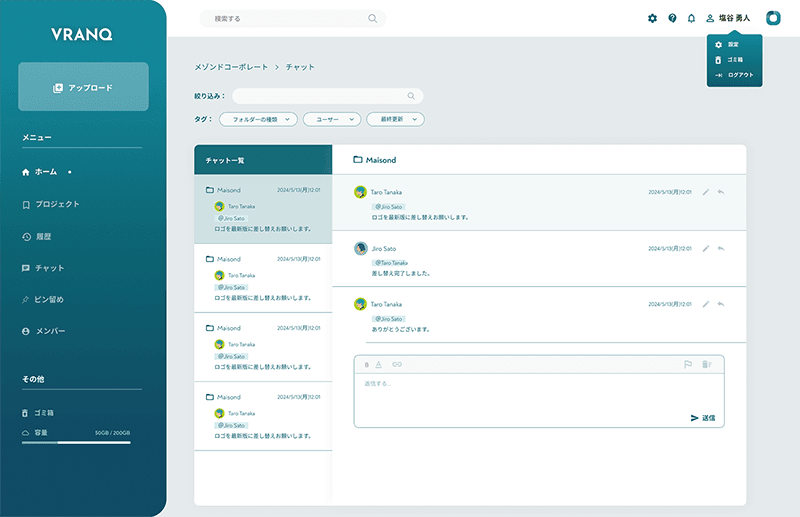This screenshot has height=517, width=800.
Task: Click the trash icon in the reply toolbar
Action: pos(706,364)
